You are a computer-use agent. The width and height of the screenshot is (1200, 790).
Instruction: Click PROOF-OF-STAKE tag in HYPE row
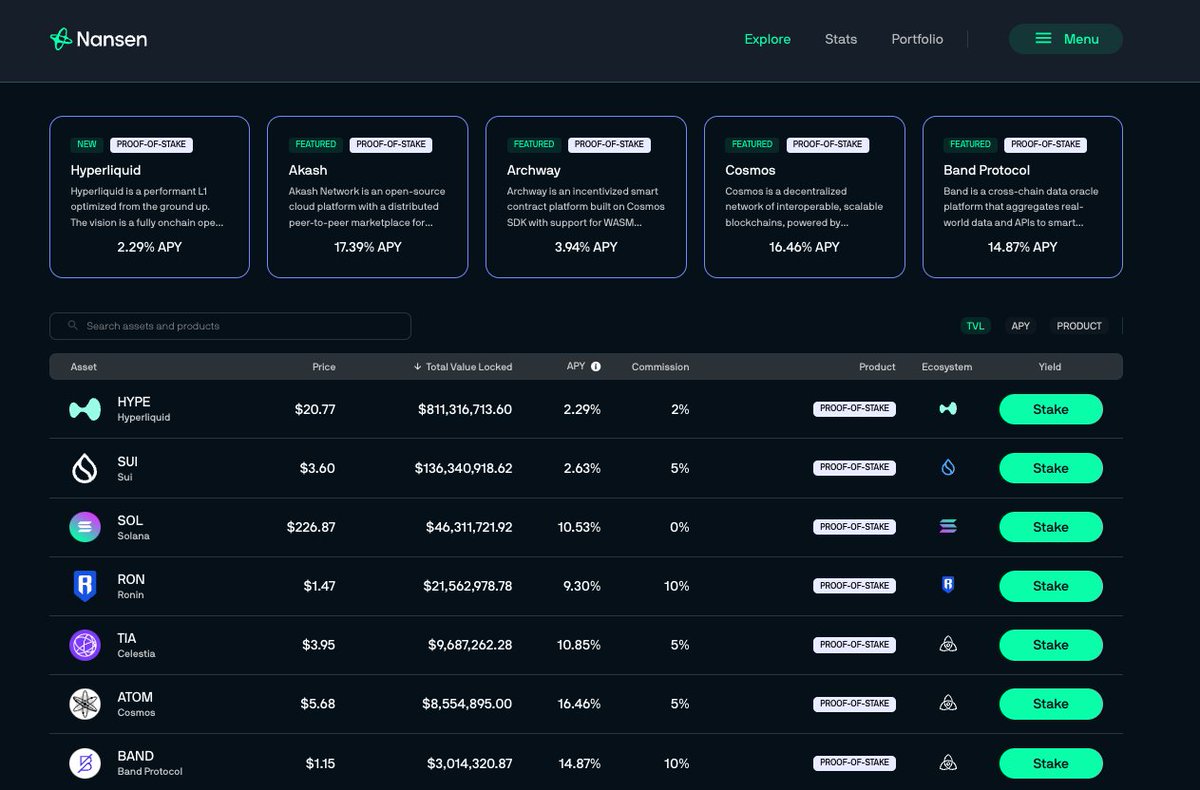855,409
